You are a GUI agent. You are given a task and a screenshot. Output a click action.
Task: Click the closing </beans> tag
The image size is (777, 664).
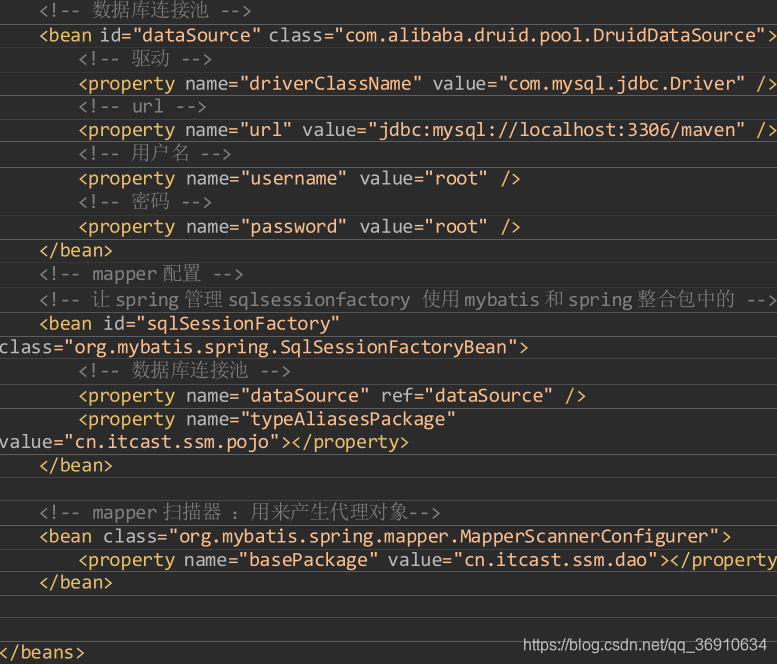[x=42, y=652]
